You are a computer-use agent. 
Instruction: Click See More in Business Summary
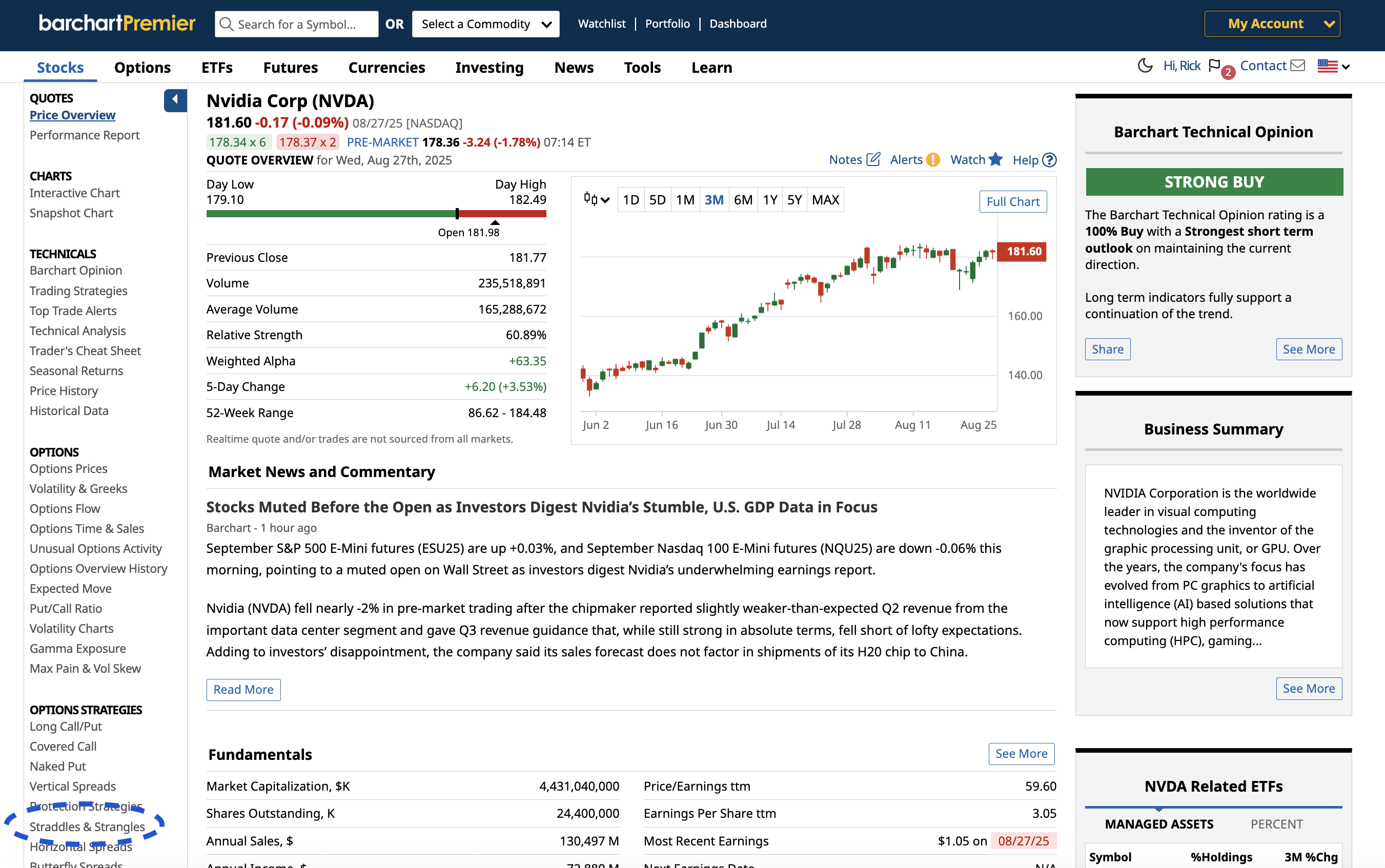point(1309,688)
